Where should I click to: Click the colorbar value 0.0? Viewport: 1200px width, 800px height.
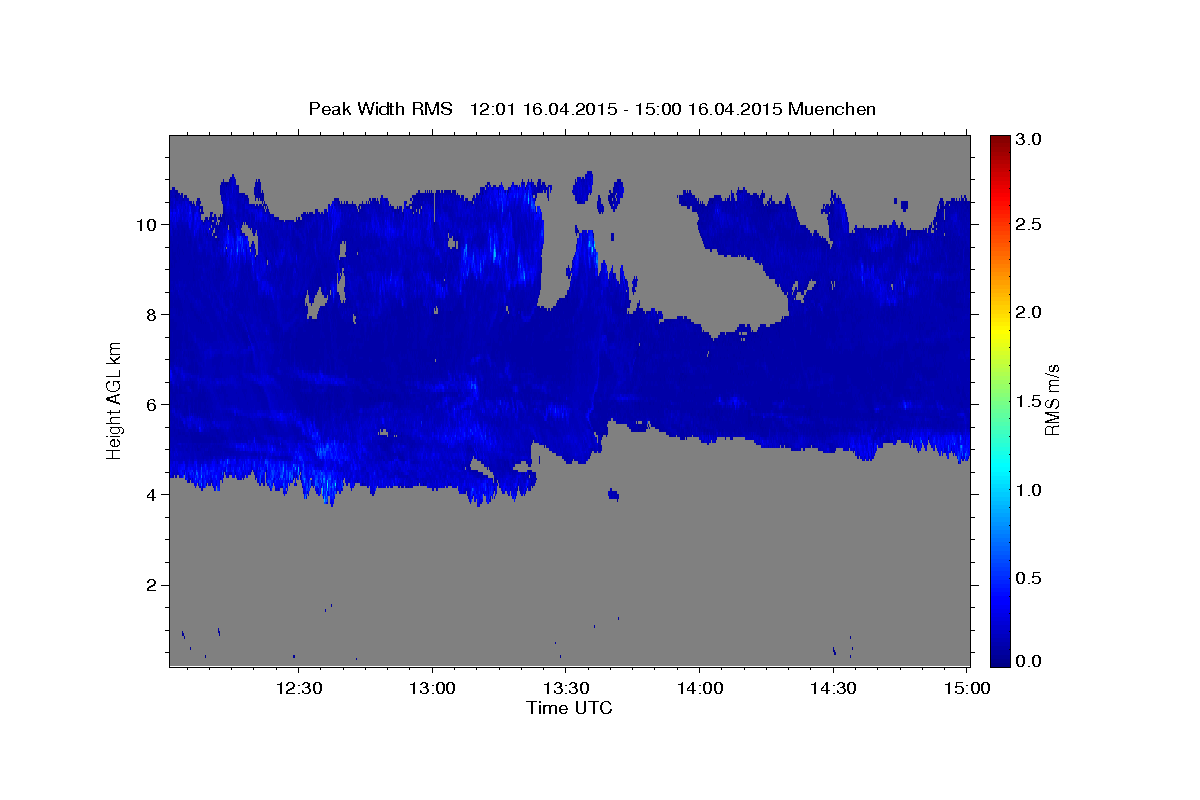pyautogui.click(x=1028, y=661)
